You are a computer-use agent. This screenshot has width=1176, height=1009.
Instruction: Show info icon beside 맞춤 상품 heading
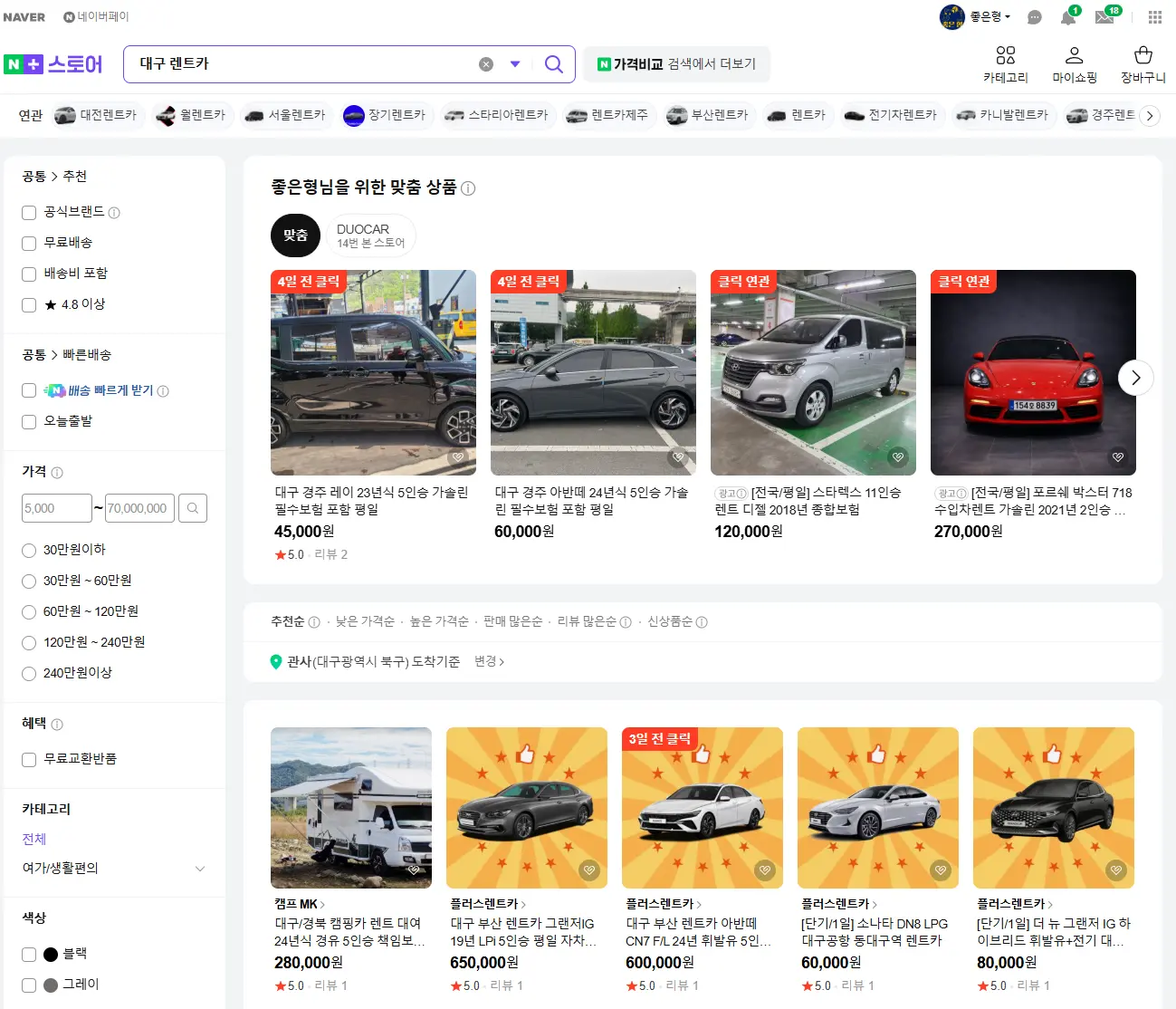[x=468, y=188]
